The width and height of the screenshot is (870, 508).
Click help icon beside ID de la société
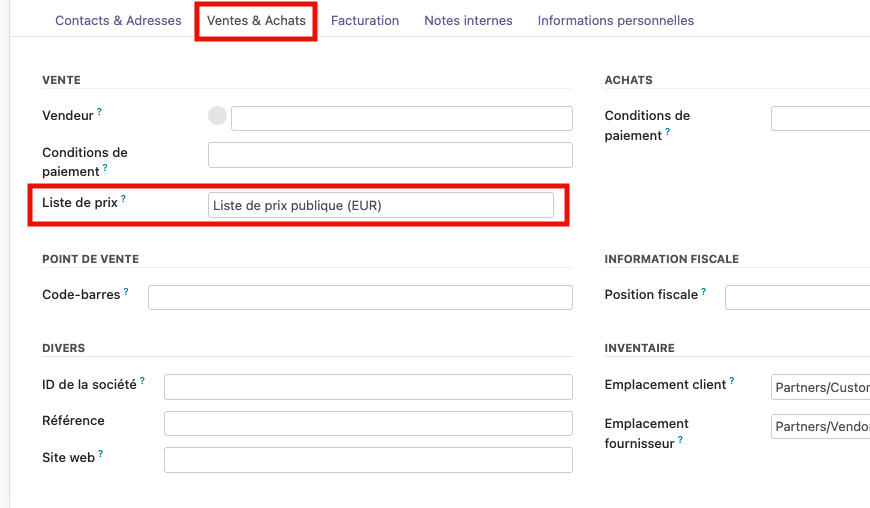142,381
